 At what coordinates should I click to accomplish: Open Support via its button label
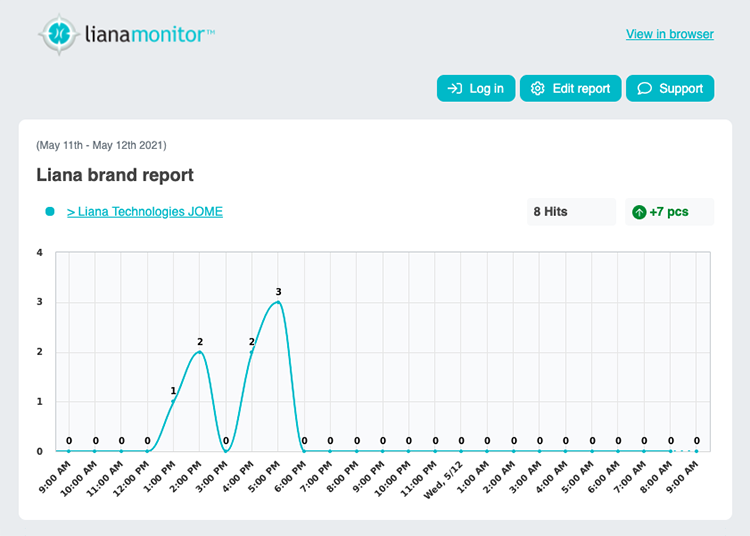[x=681, y=89]
